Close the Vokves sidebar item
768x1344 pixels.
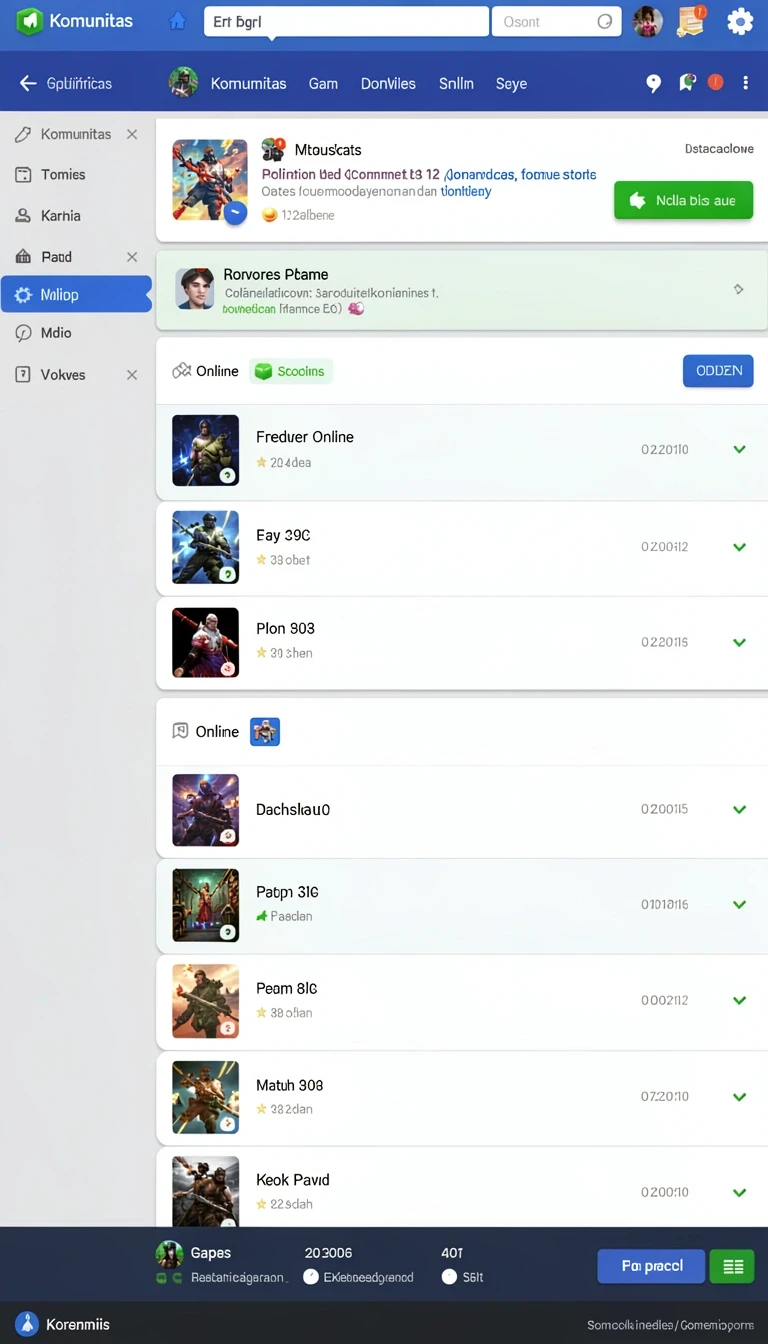click(132, 375)
